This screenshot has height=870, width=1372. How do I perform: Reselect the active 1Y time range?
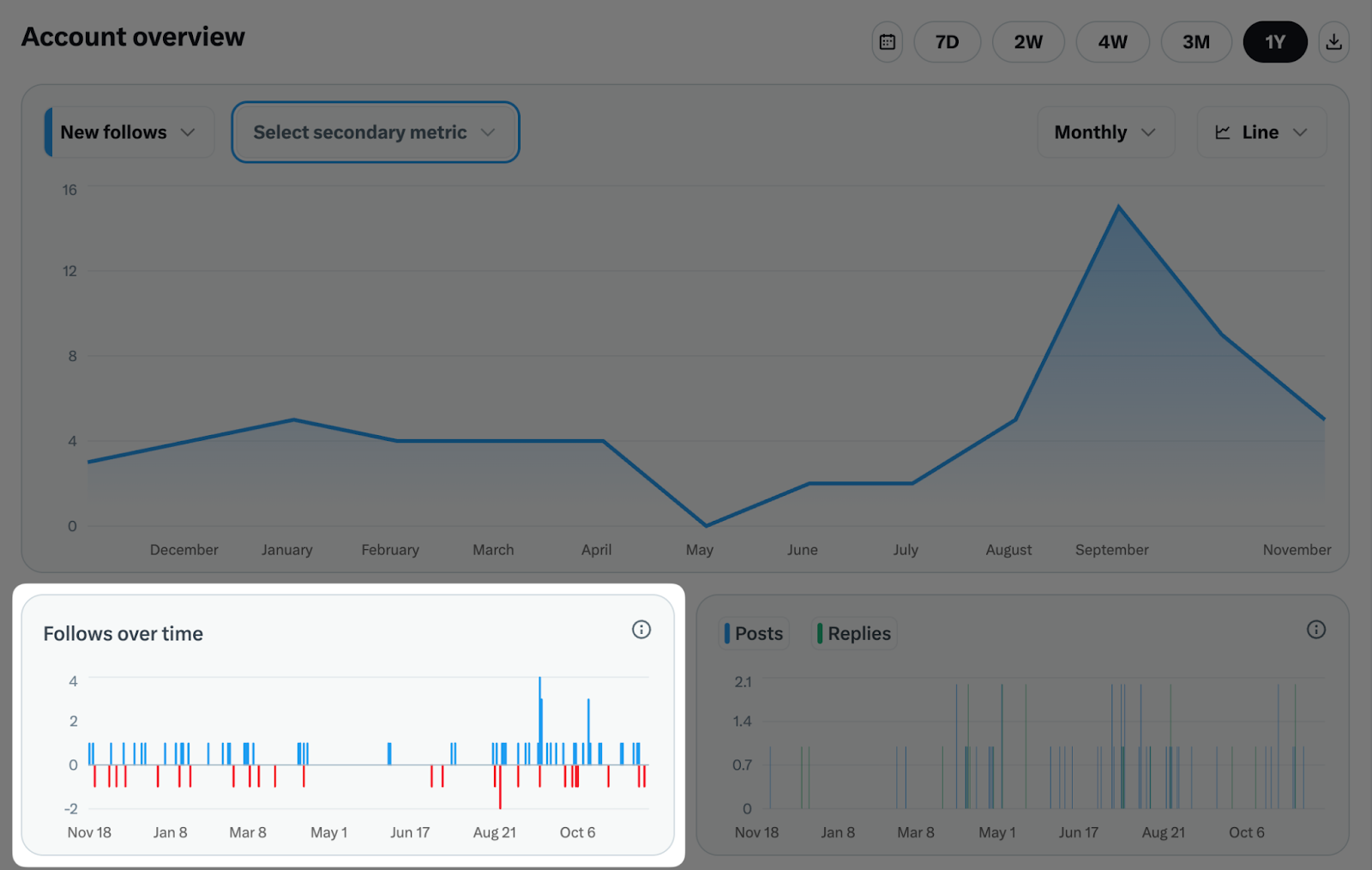click(x=1275, y=41)
